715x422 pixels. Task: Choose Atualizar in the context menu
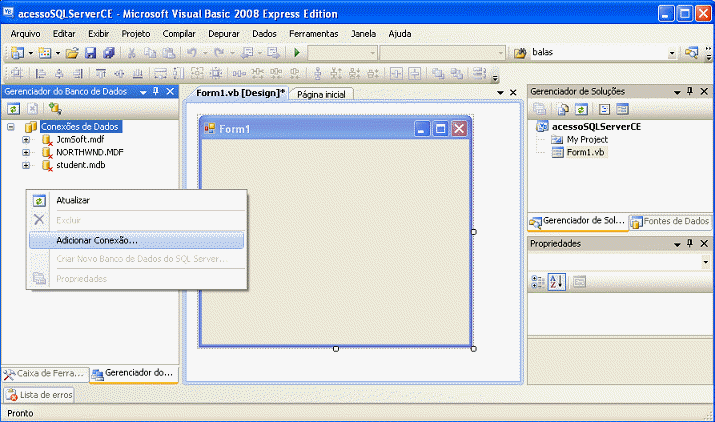click(136, 200)
